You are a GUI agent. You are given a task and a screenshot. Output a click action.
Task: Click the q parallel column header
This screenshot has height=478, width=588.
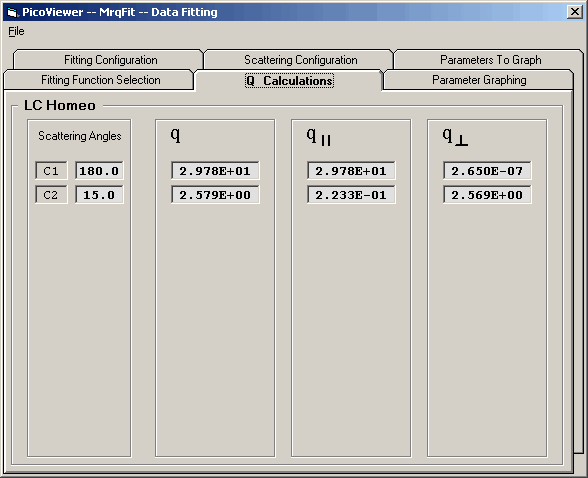[319, 136]
